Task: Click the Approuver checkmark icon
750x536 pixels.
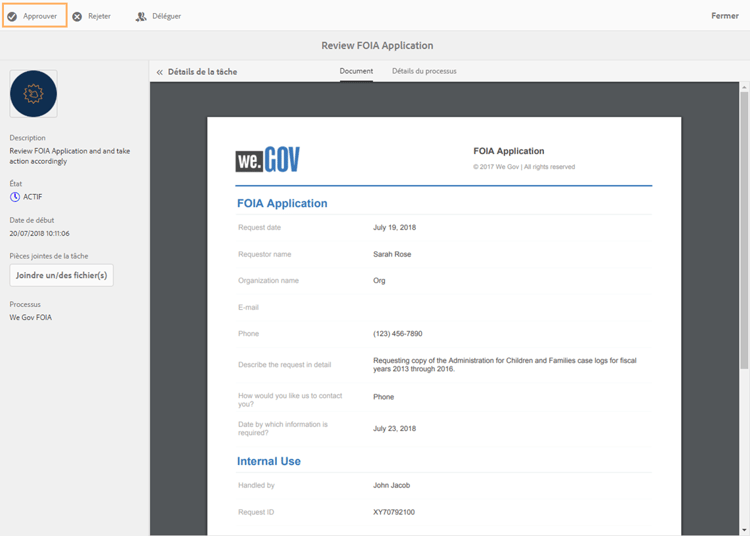Action: tap(12, 16)
